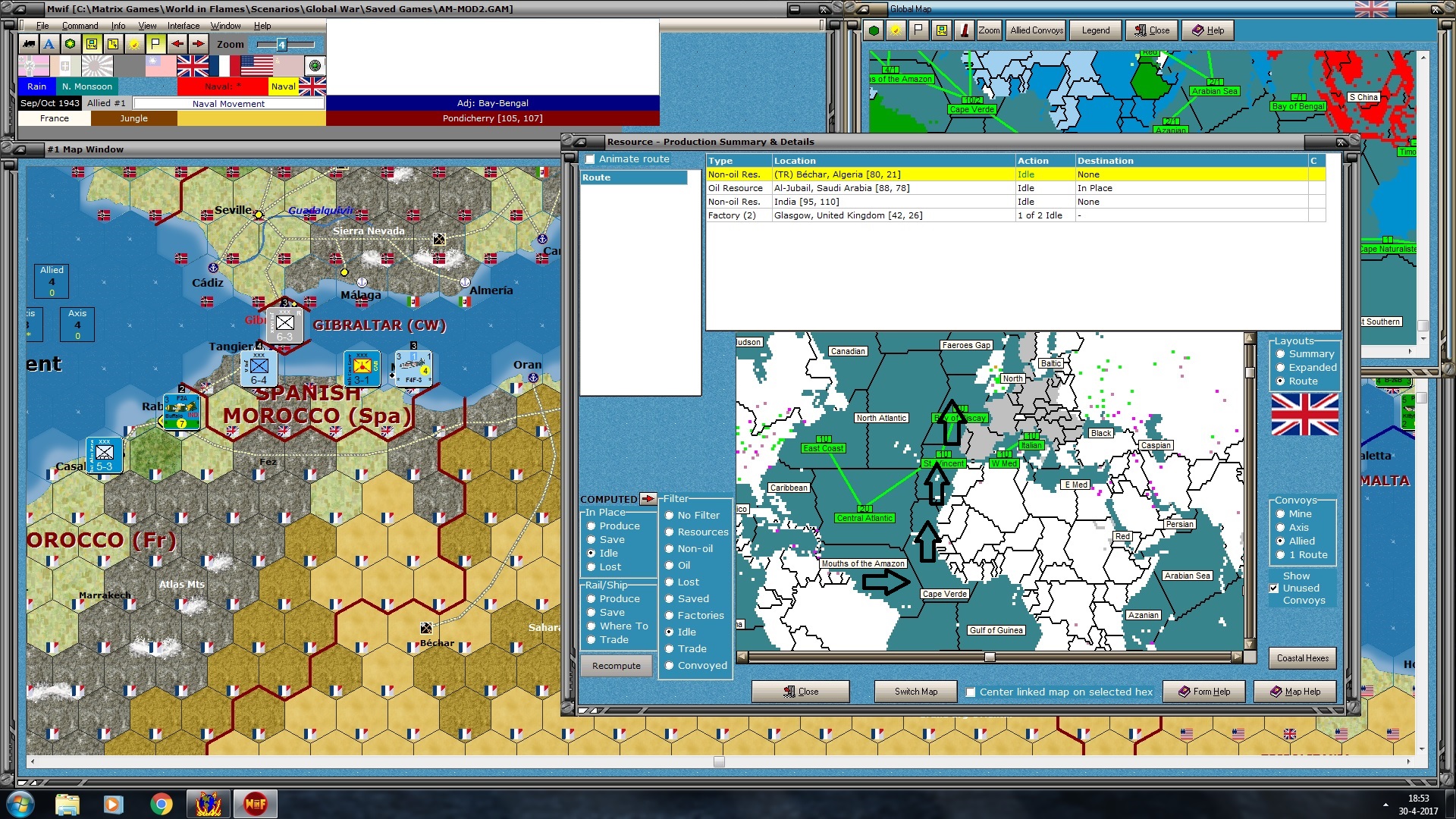Click the sun weather icon in Global Map toolbar
1456x819 pixels.
coord(896,30)
